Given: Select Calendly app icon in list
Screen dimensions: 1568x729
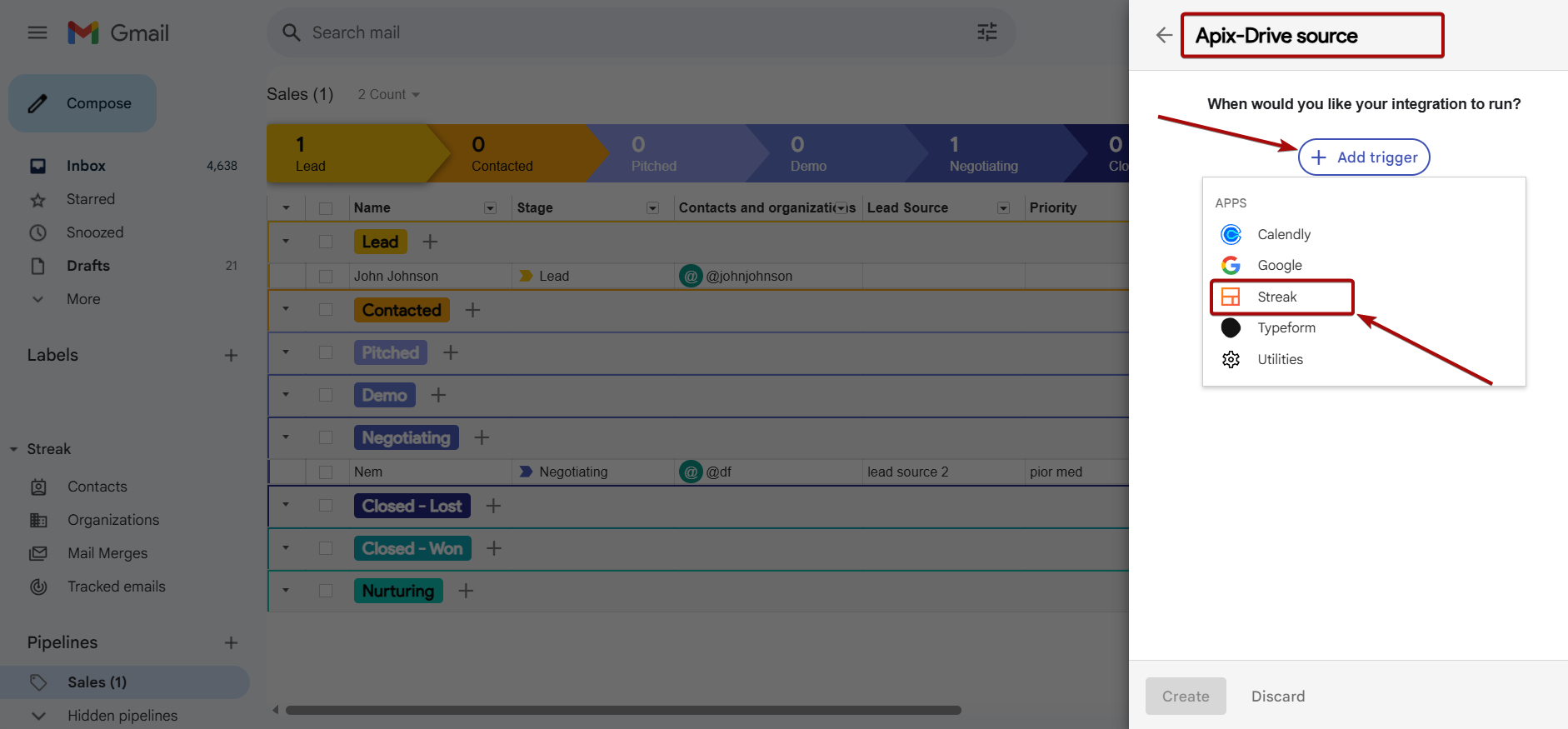Looking at the screenshot, I should click(x=1231, y=234).
